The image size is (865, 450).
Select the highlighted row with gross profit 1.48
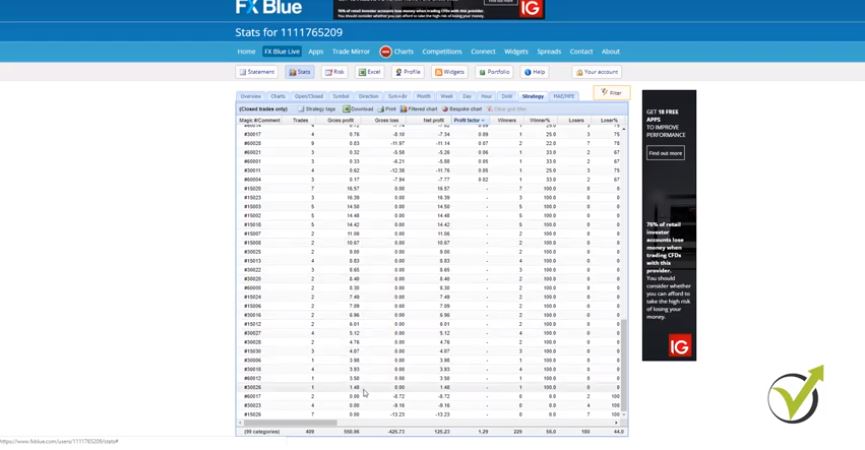430,388
